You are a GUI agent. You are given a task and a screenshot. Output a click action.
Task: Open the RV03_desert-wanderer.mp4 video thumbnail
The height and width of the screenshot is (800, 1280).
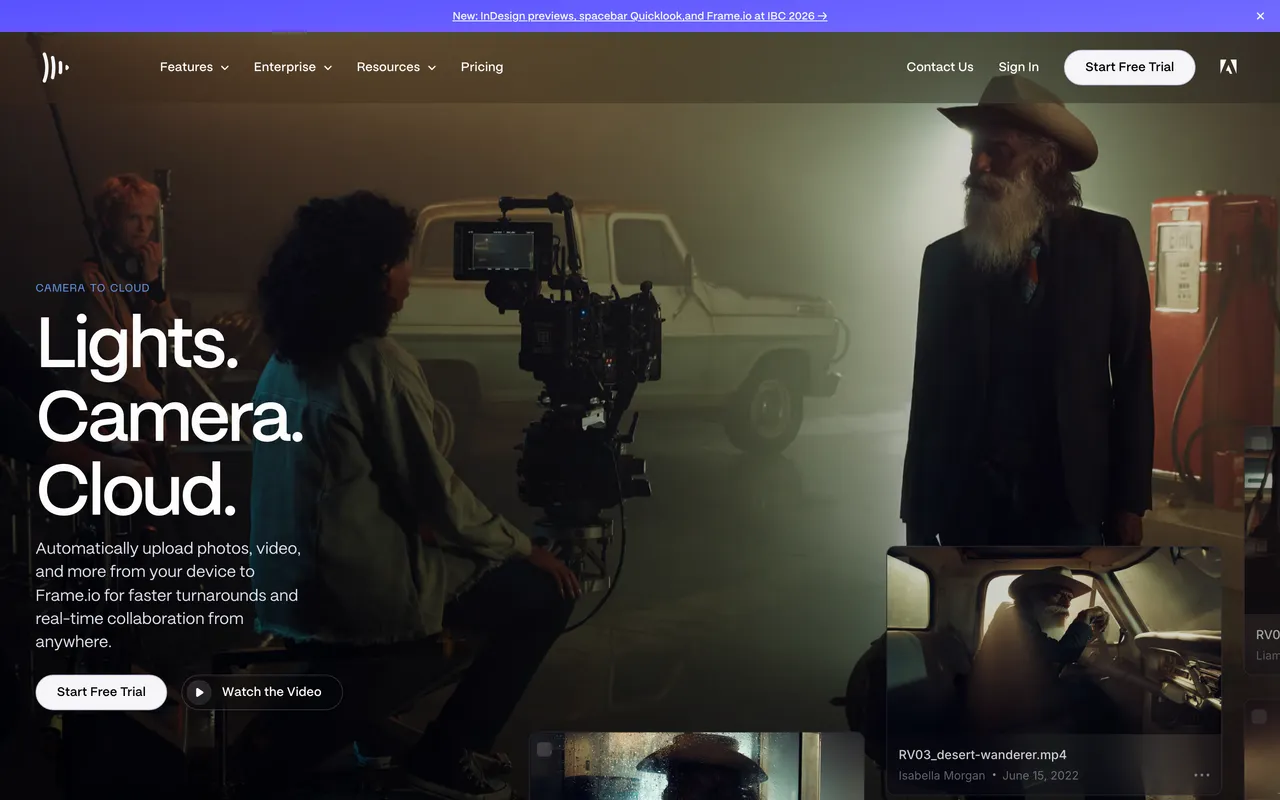click(x=1054, y=640)
